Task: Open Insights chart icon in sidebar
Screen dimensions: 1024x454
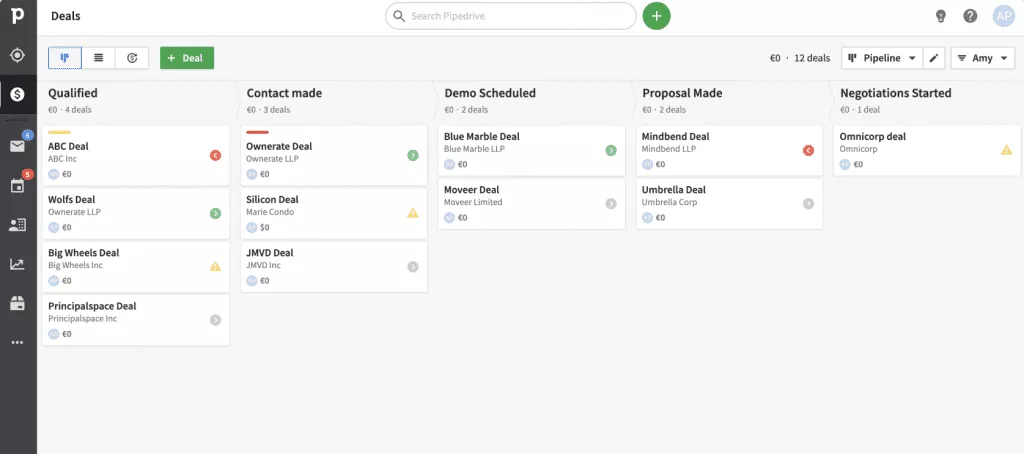Action: coord(17,264)
